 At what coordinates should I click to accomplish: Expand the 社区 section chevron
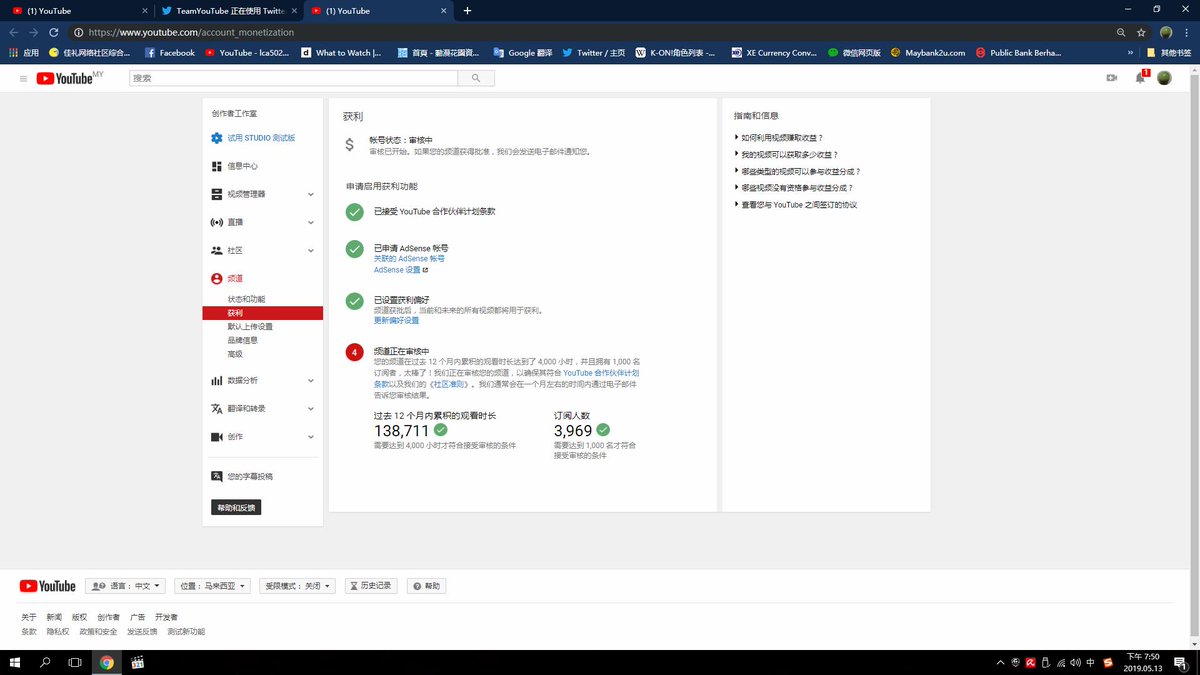point(311,250)
